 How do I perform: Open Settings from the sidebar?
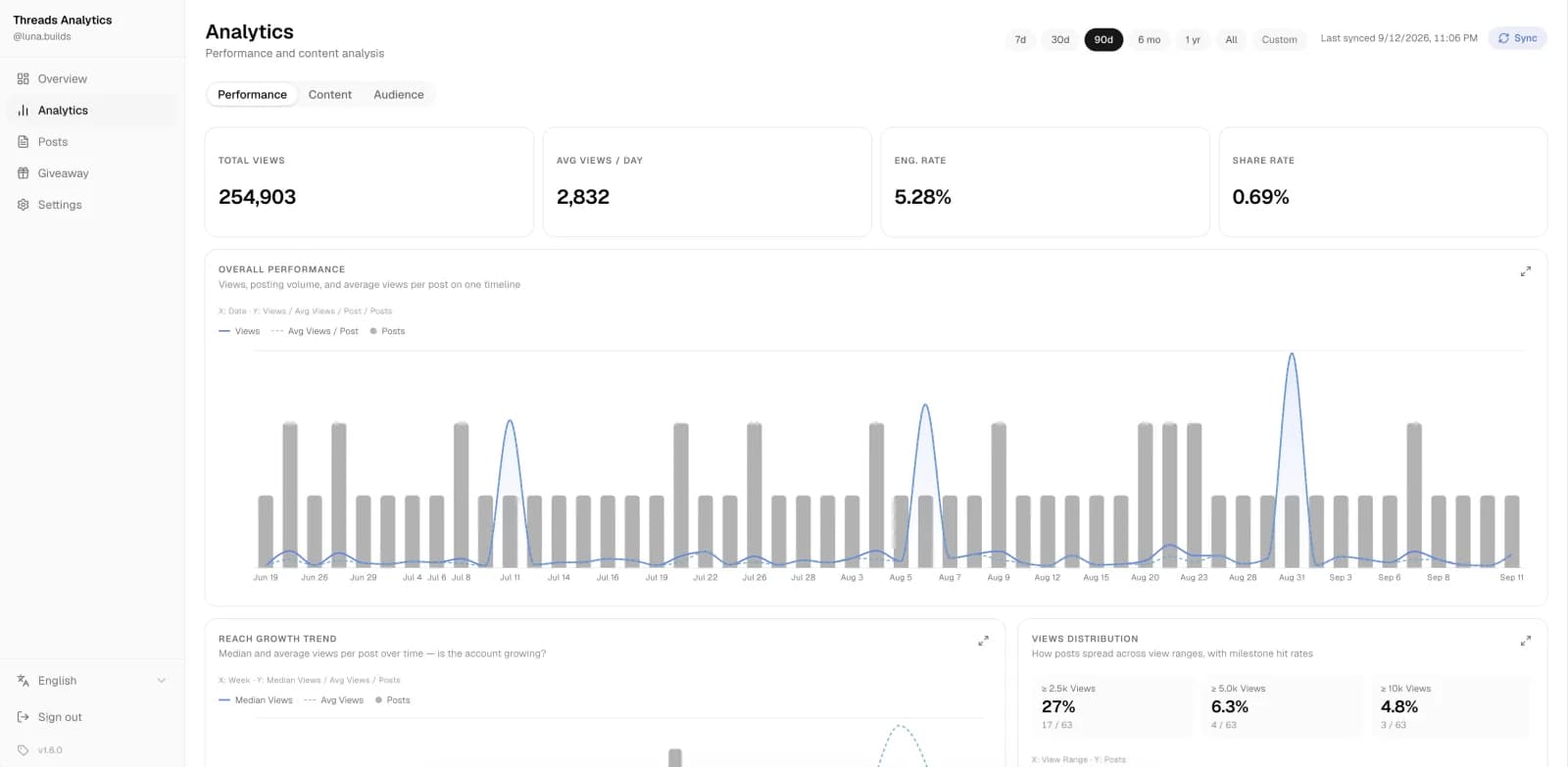pyautogui.click(x=92, y=204)
